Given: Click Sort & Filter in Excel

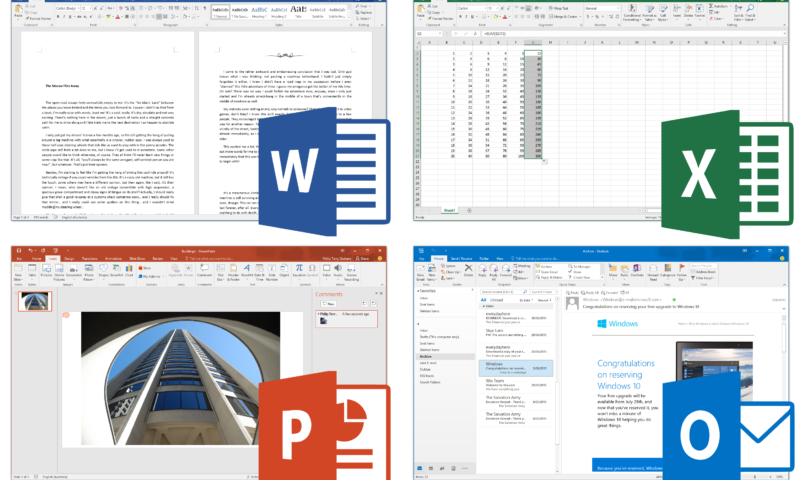Looking at the screenshot, I should click(x=738, y=13).
